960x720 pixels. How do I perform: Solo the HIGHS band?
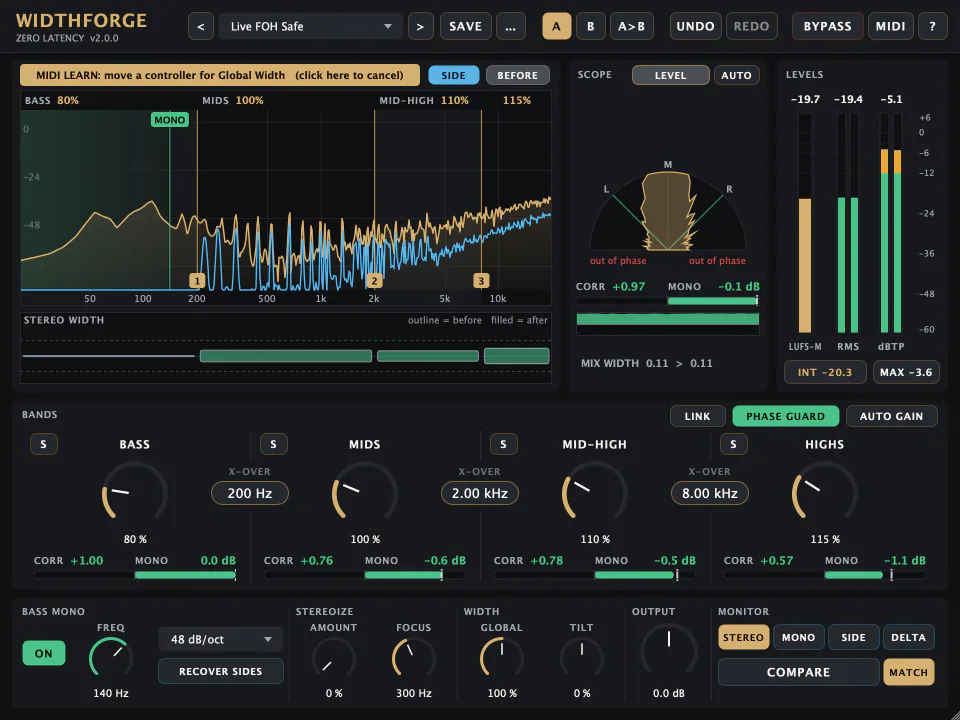click(733, 444)
